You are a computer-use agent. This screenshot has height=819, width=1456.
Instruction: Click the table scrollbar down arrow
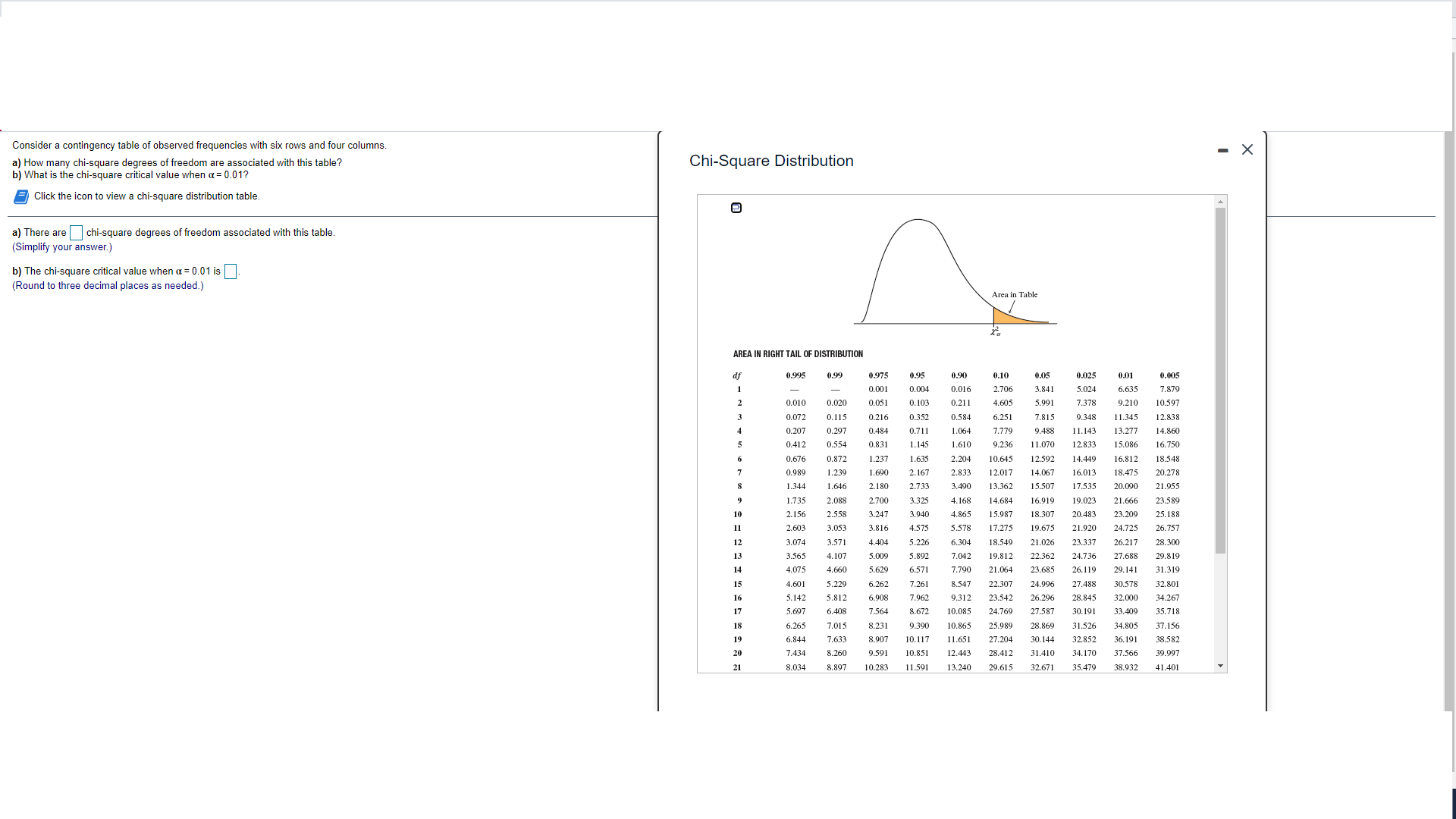pyautogui.click(x=1220, y=667)
